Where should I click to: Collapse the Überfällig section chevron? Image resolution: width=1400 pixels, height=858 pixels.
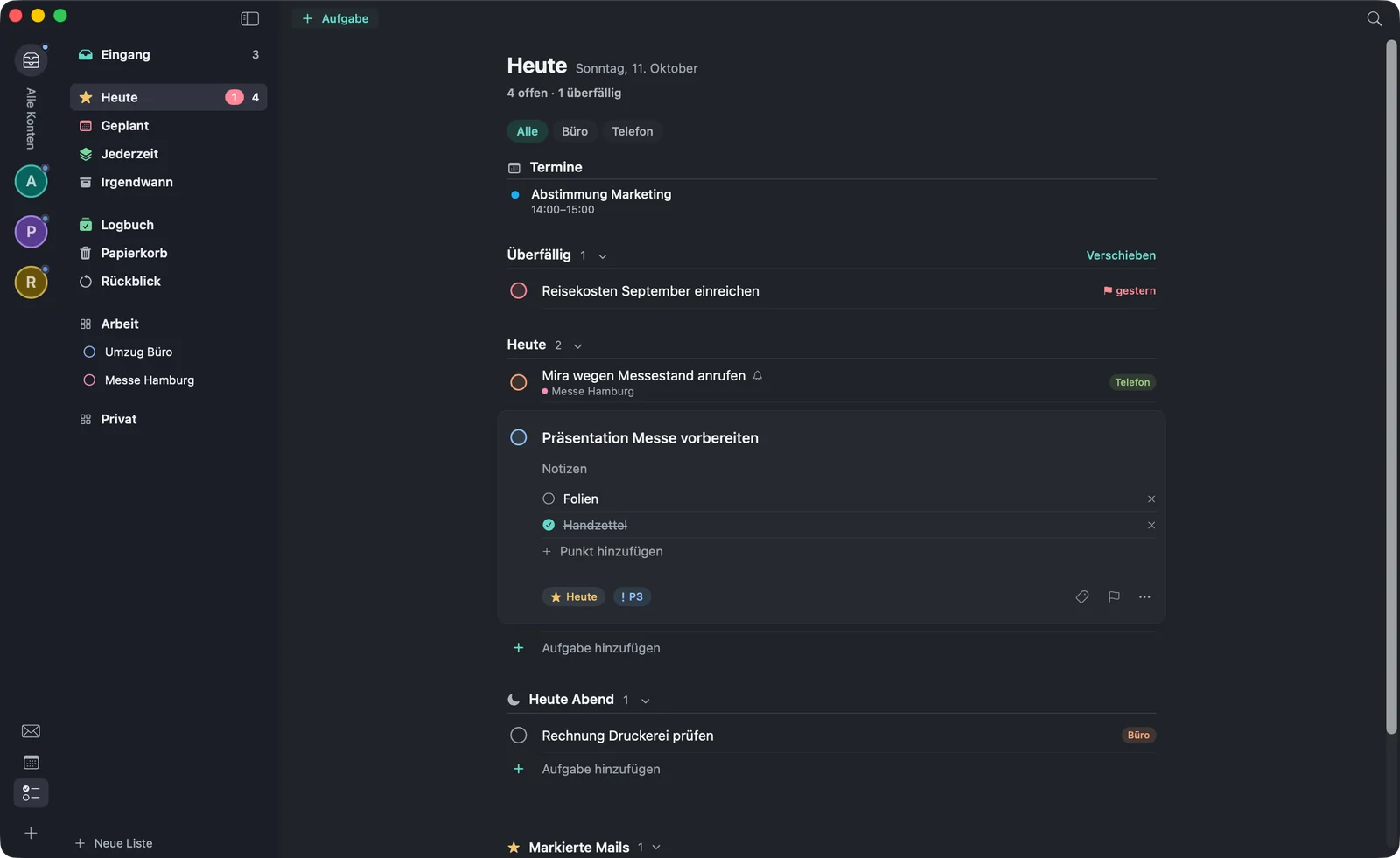[603, 256]
